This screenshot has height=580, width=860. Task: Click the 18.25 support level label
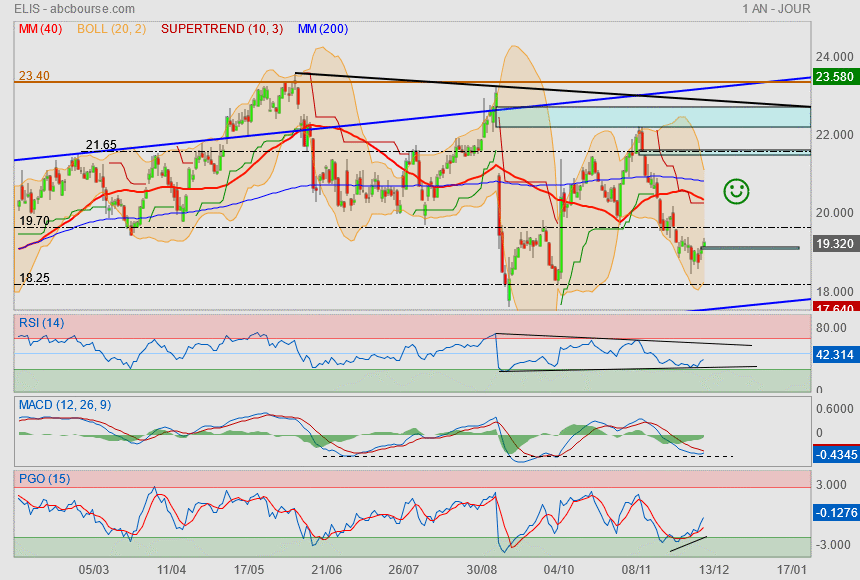point(34,278)
